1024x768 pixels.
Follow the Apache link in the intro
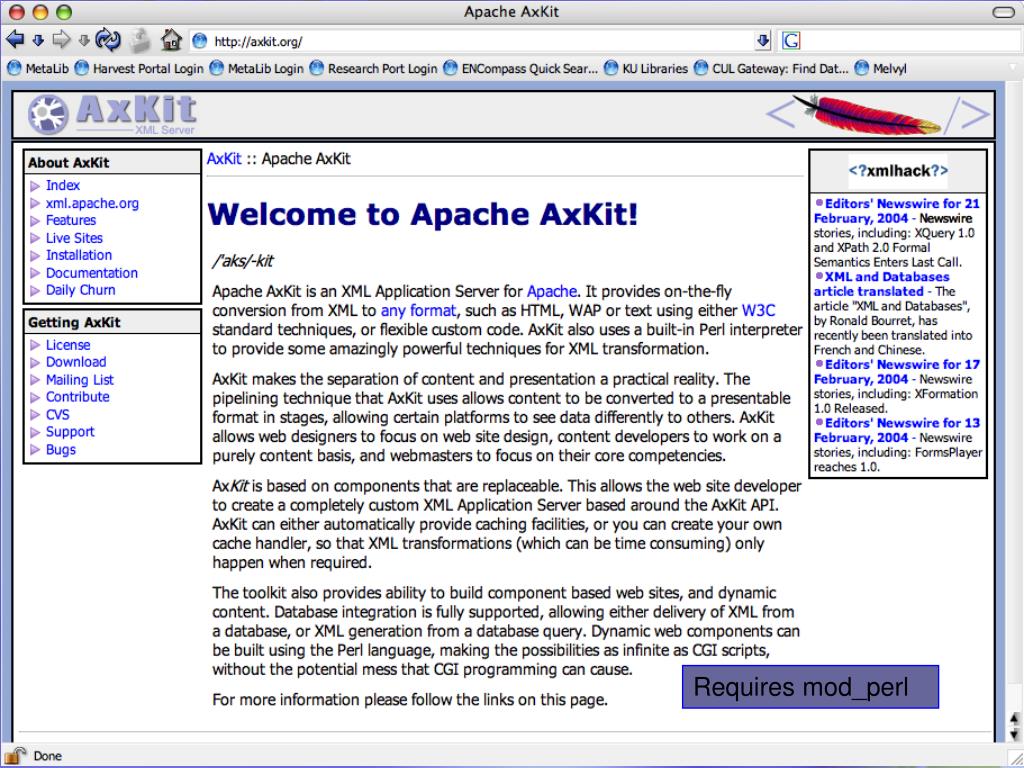click(x=552, y=291)
